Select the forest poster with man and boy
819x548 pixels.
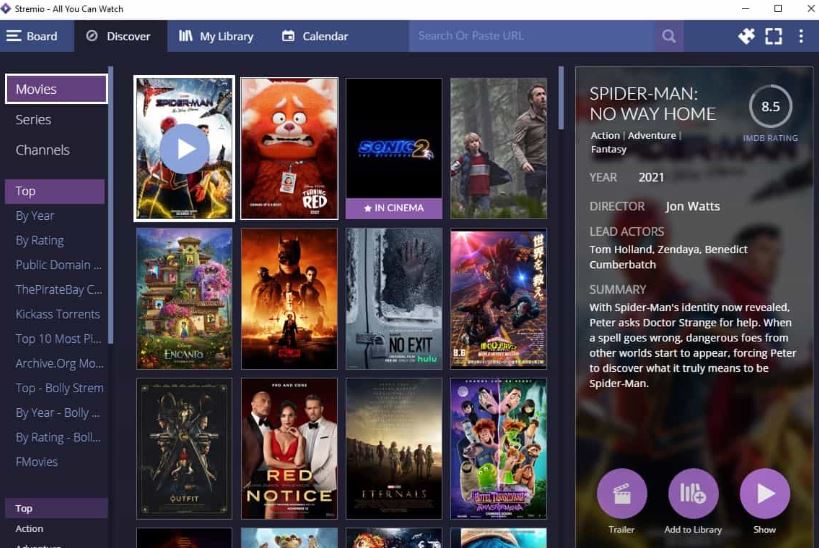click(499, 148)
